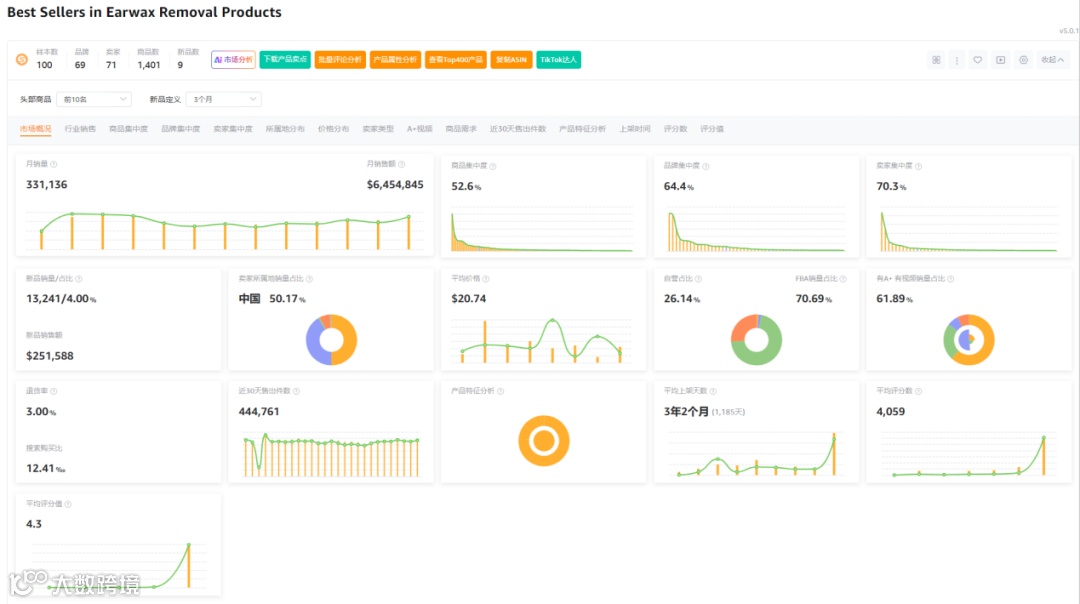Click help icon next to 新品销量/占比

click(79, 279)
